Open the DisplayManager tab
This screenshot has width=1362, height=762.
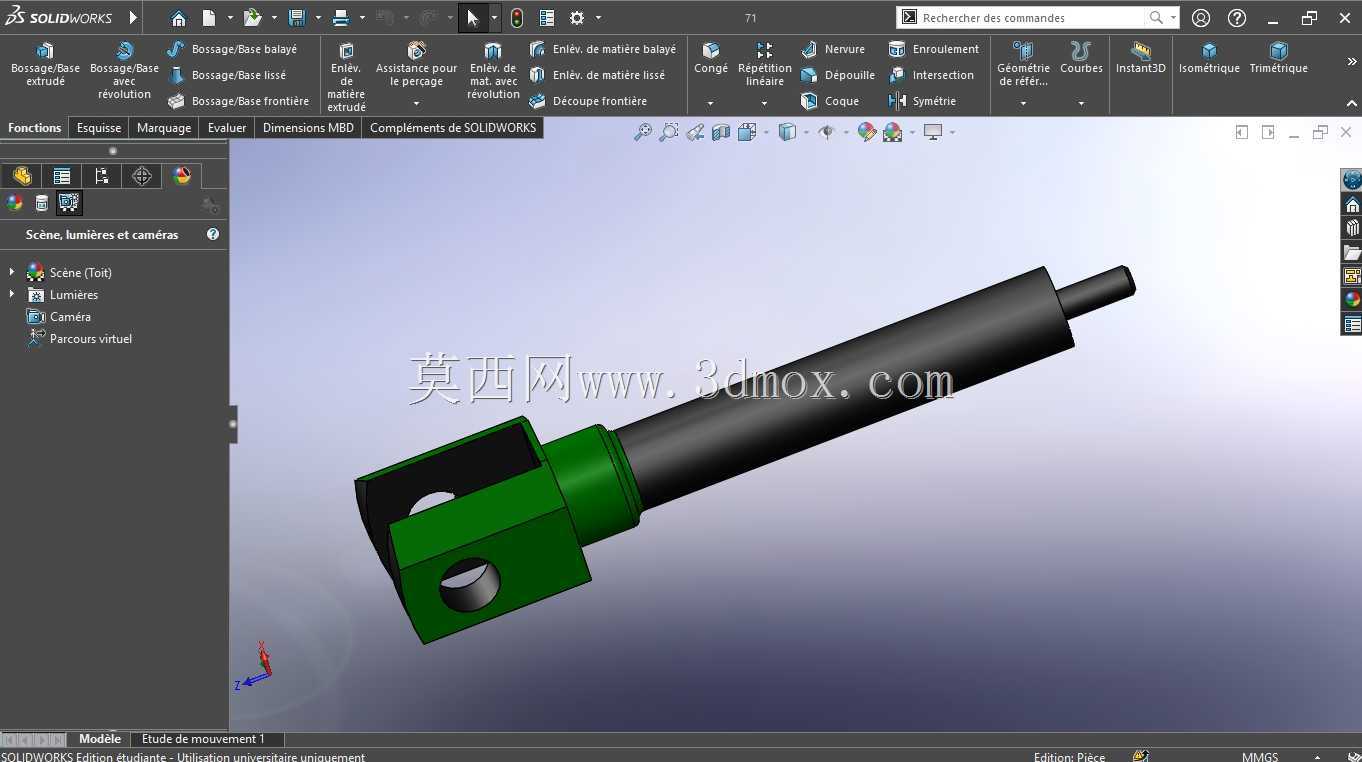pos(182,176)
